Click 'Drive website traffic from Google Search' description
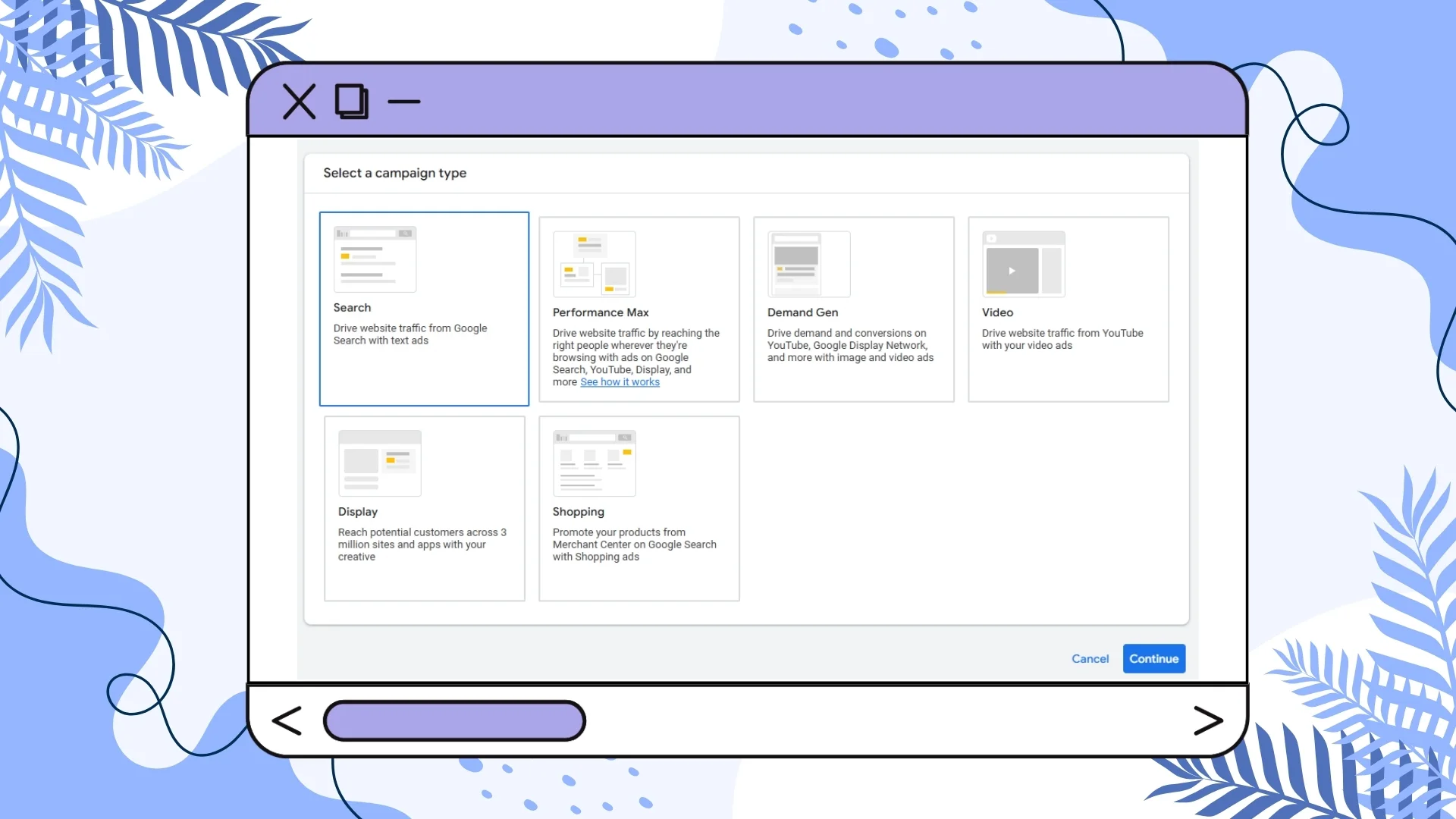This screenshot has width=1456, height=819. [409, 334]
